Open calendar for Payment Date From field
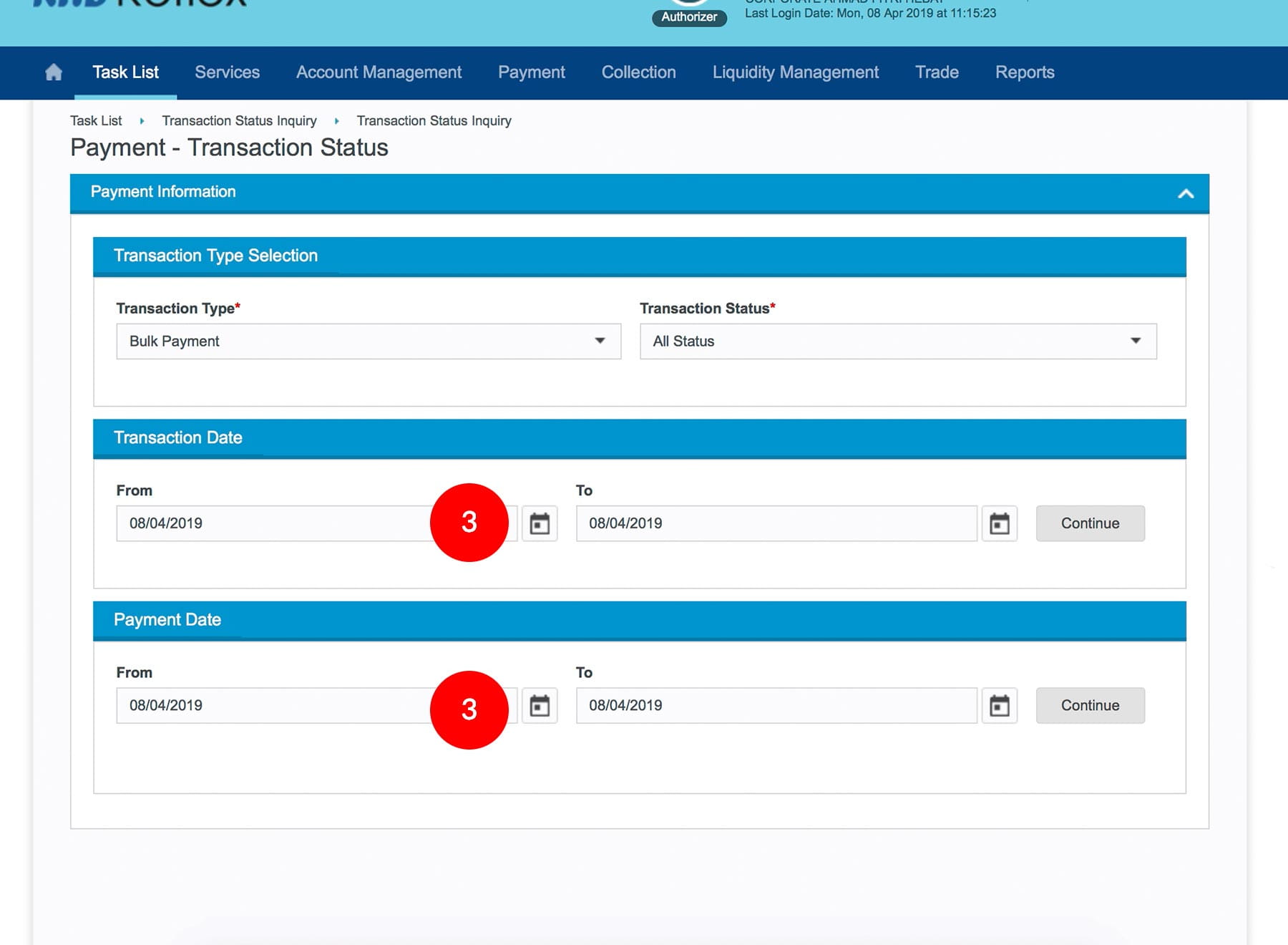1288x945 pixels. pos(540,706)
